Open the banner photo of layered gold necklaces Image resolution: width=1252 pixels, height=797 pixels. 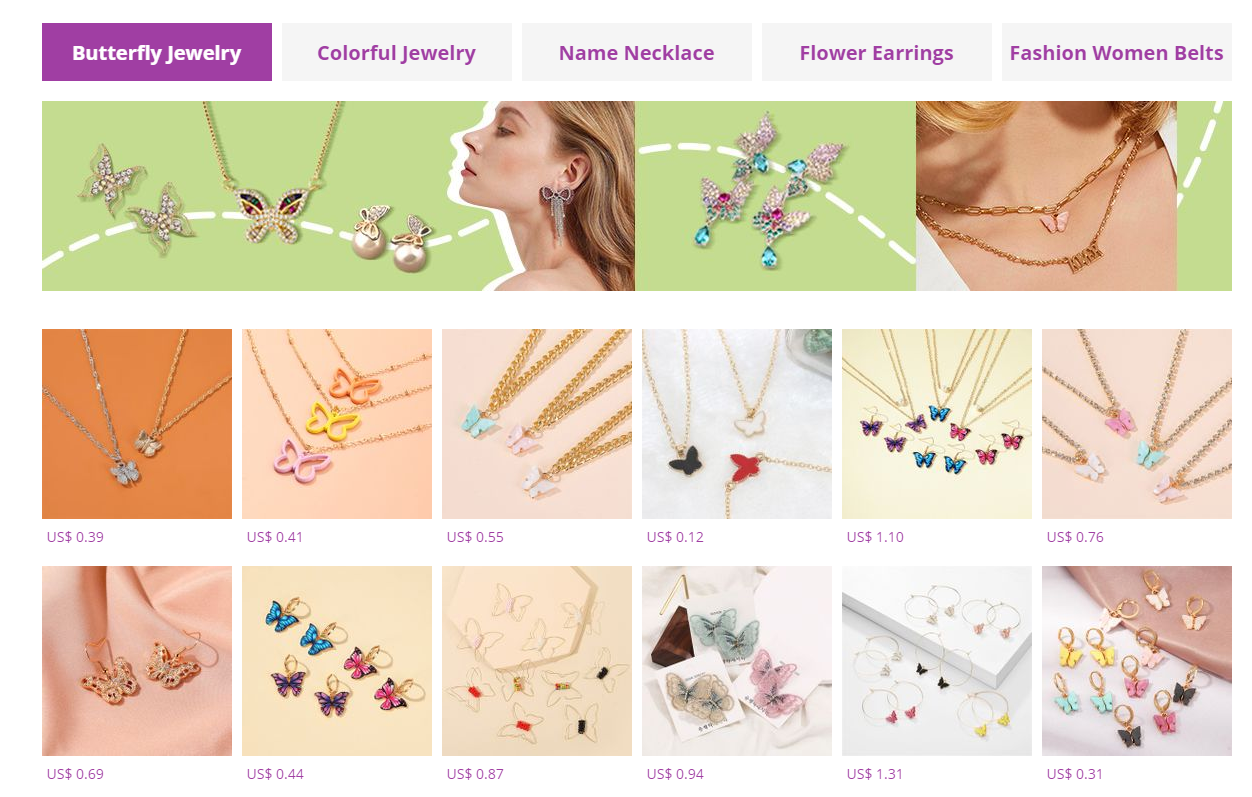coord(1046,196)
